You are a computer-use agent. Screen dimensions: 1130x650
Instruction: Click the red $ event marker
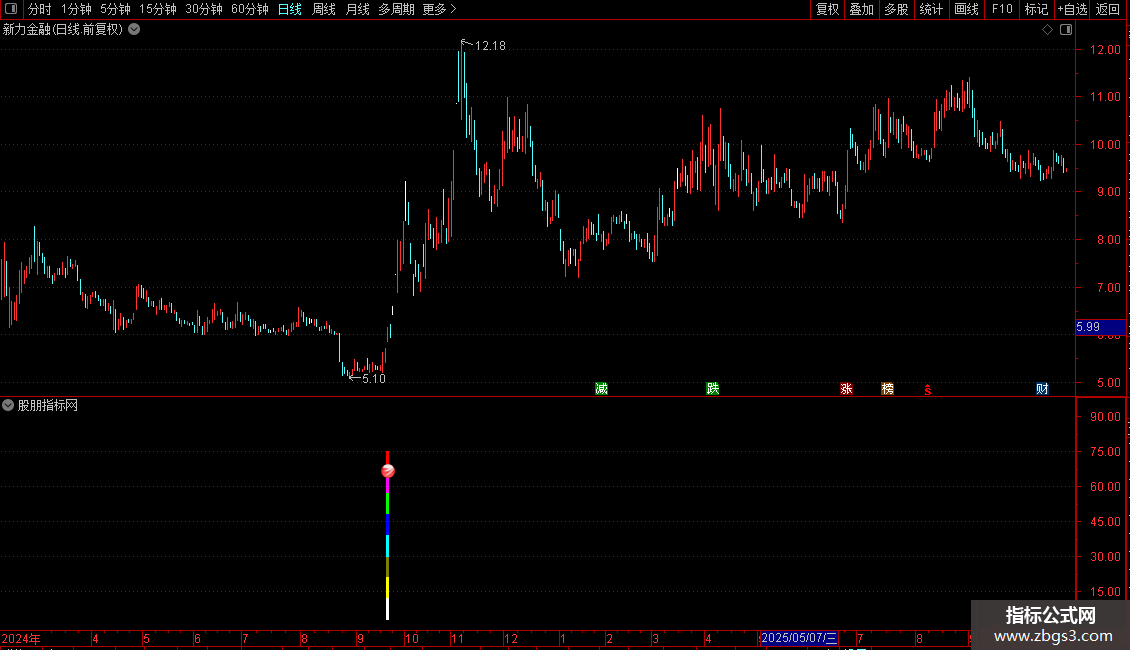pyautogui.click(x=927, y=390)
